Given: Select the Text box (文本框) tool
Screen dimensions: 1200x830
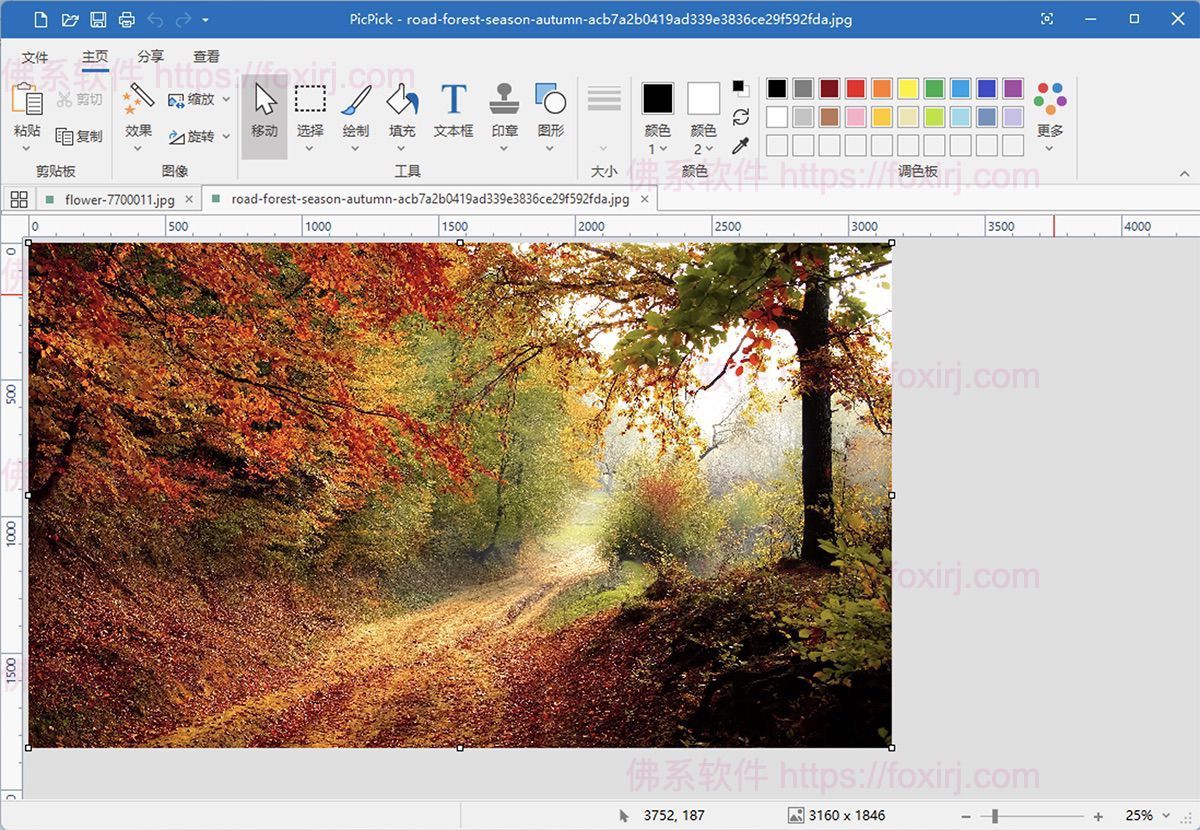Looking at the screenshot, I should pos(452,110).
